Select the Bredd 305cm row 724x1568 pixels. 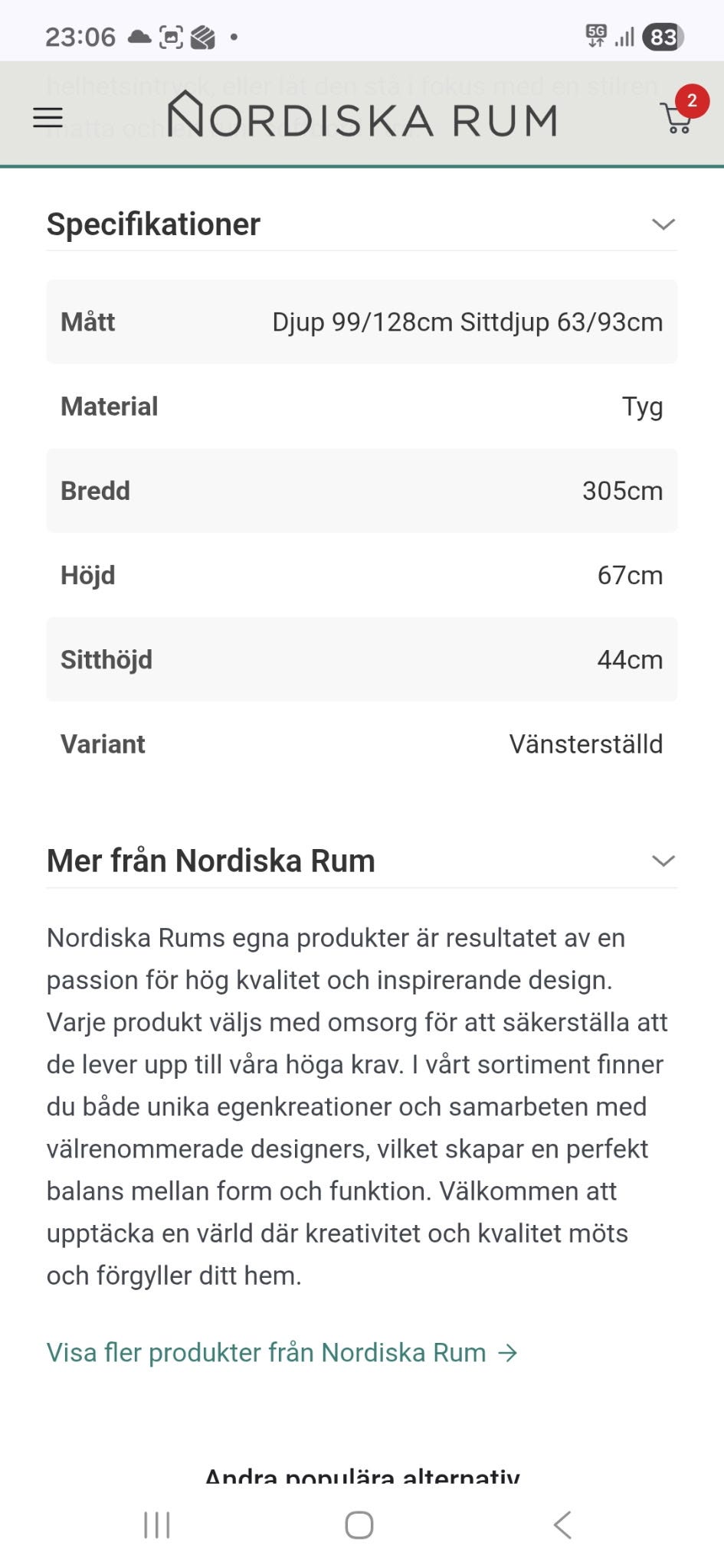point(362,491)
